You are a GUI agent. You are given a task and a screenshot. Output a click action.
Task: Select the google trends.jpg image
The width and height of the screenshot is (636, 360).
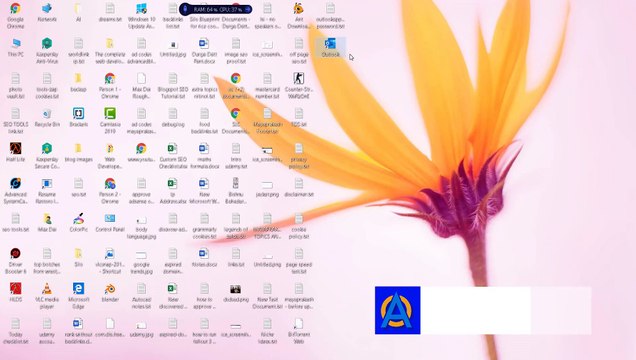pyautogui.click(x=142, y=261)
